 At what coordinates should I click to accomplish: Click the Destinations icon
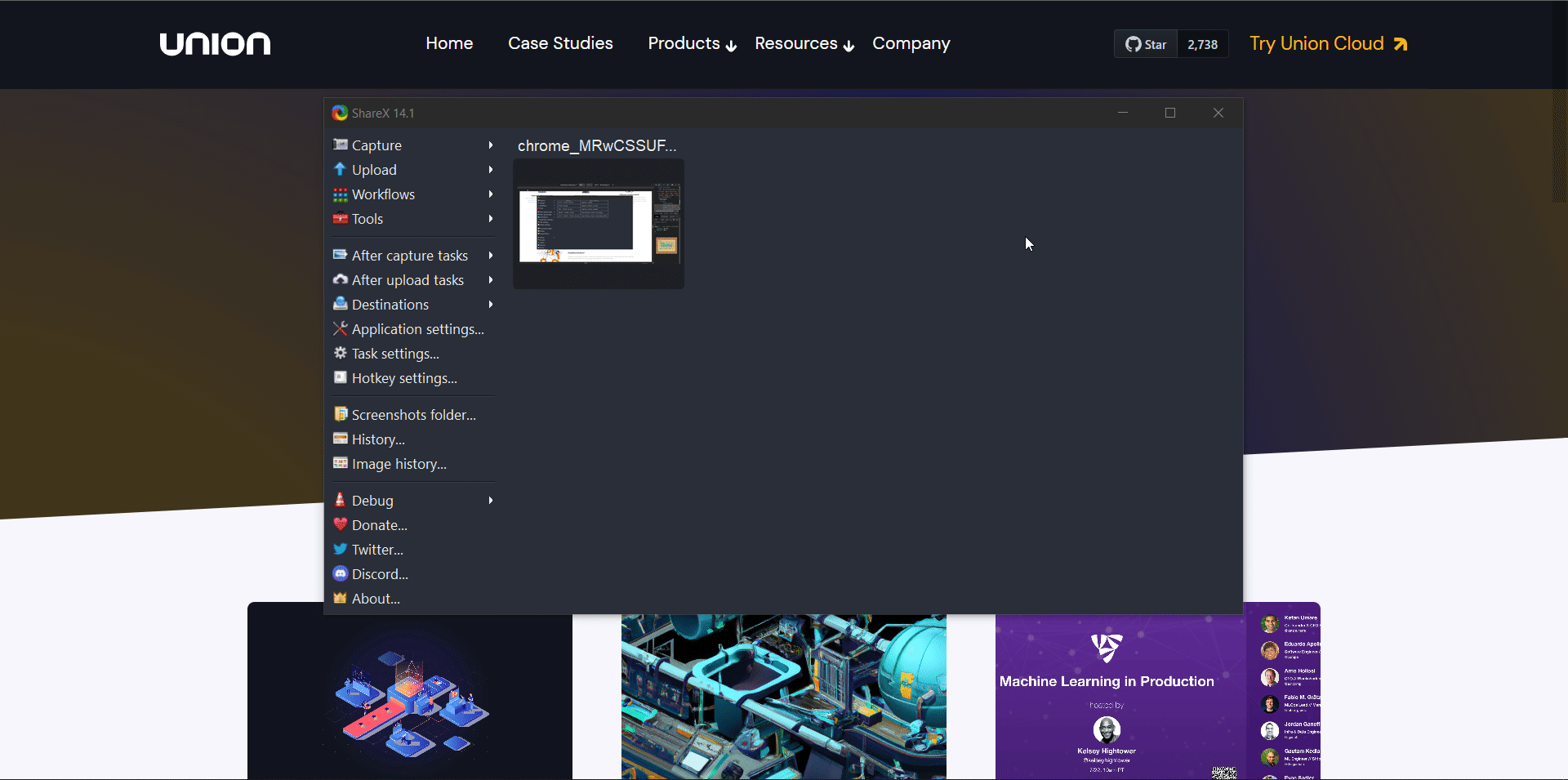tap(341, 304)
